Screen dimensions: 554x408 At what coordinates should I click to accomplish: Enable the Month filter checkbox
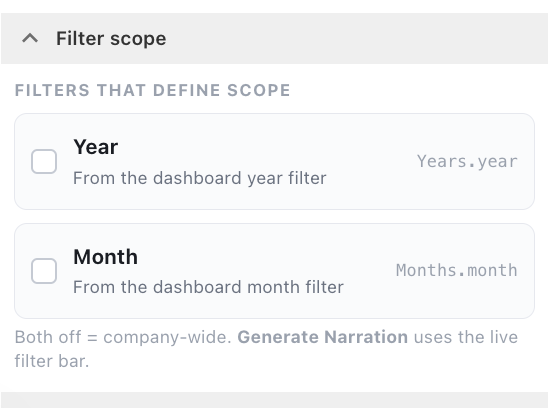[44, 271]
